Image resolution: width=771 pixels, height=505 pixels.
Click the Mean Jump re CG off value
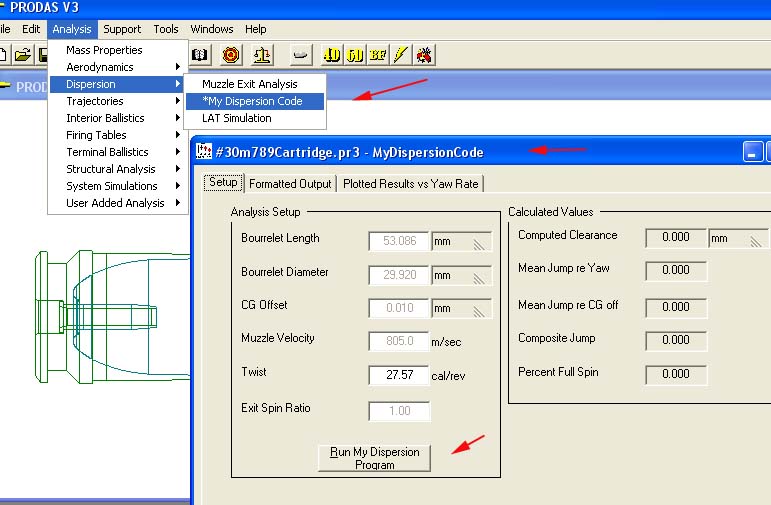click(676, 307)
